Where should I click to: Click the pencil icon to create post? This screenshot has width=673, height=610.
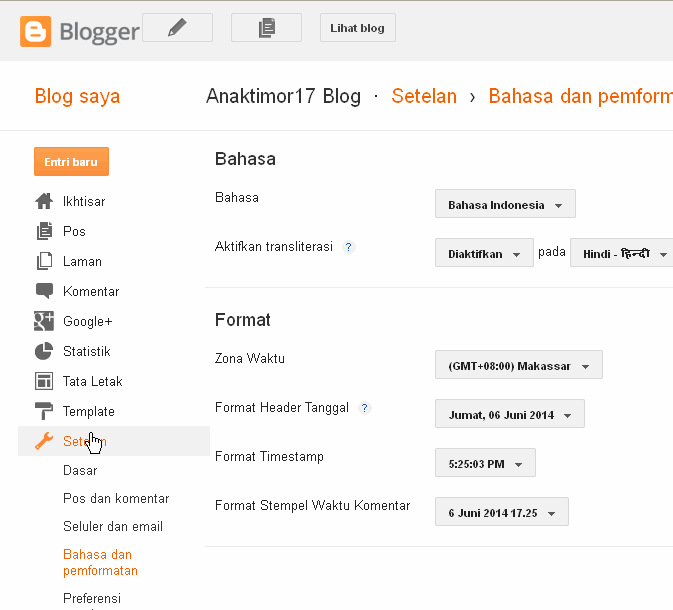pos(177,27)
